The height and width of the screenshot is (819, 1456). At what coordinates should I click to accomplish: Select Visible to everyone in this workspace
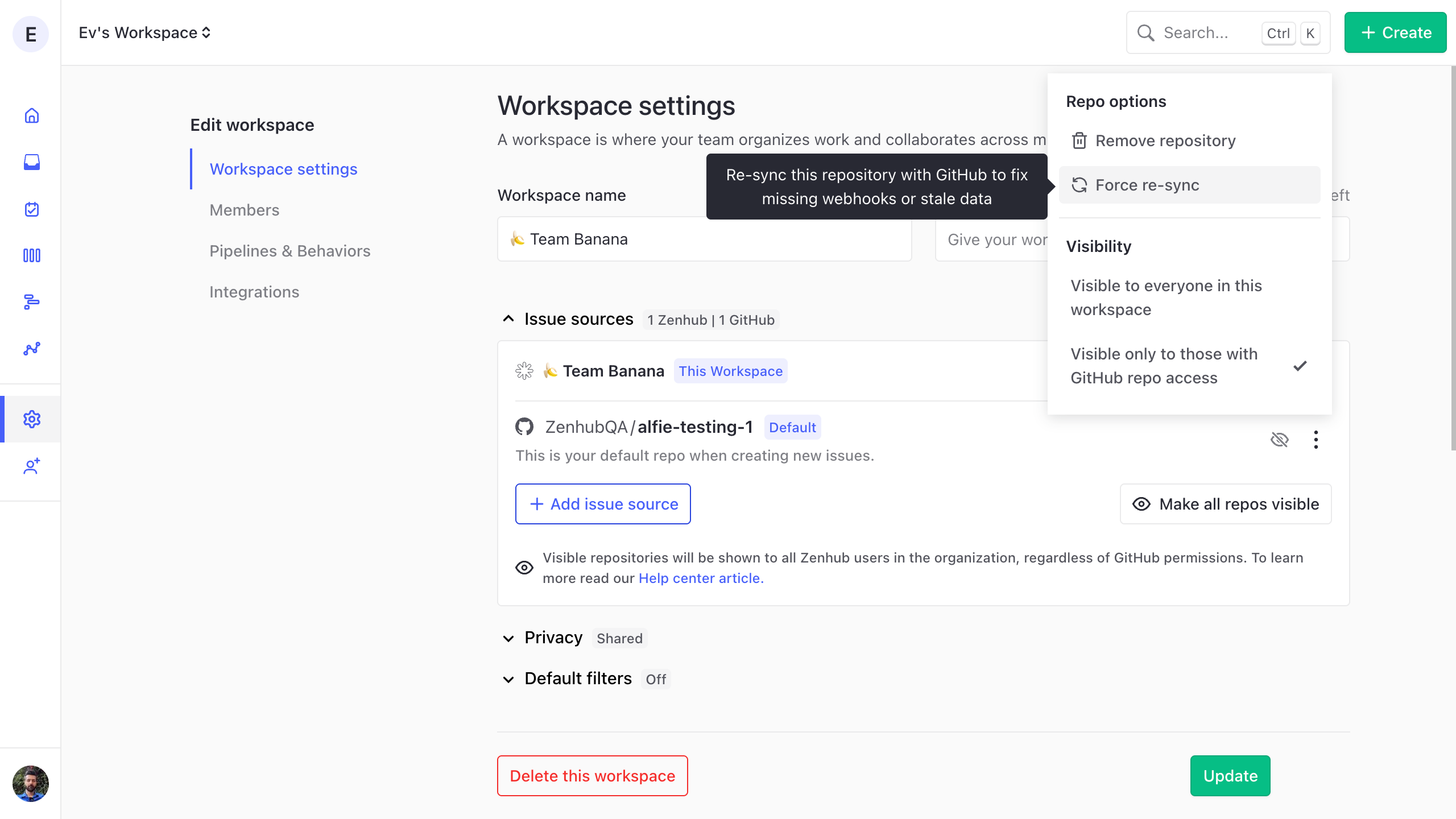pos(1189,297)
